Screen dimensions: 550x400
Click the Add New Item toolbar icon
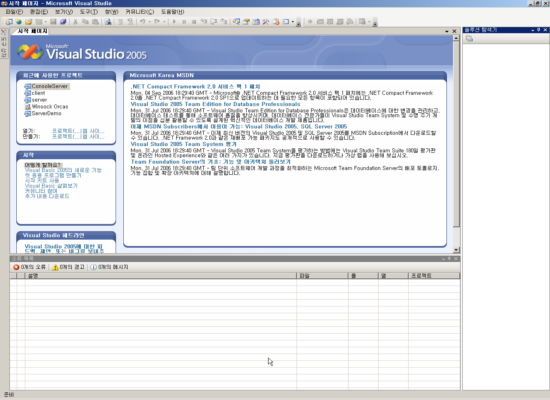click(39, 22)
